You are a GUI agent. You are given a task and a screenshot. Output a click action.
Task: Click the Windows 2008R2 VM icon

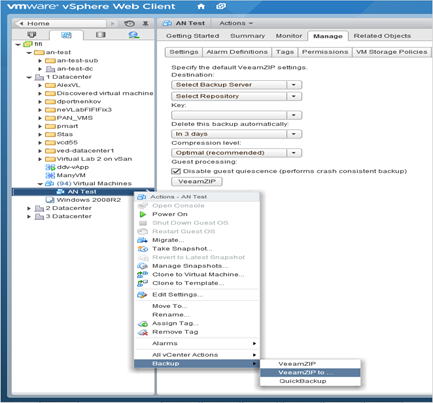50,200
